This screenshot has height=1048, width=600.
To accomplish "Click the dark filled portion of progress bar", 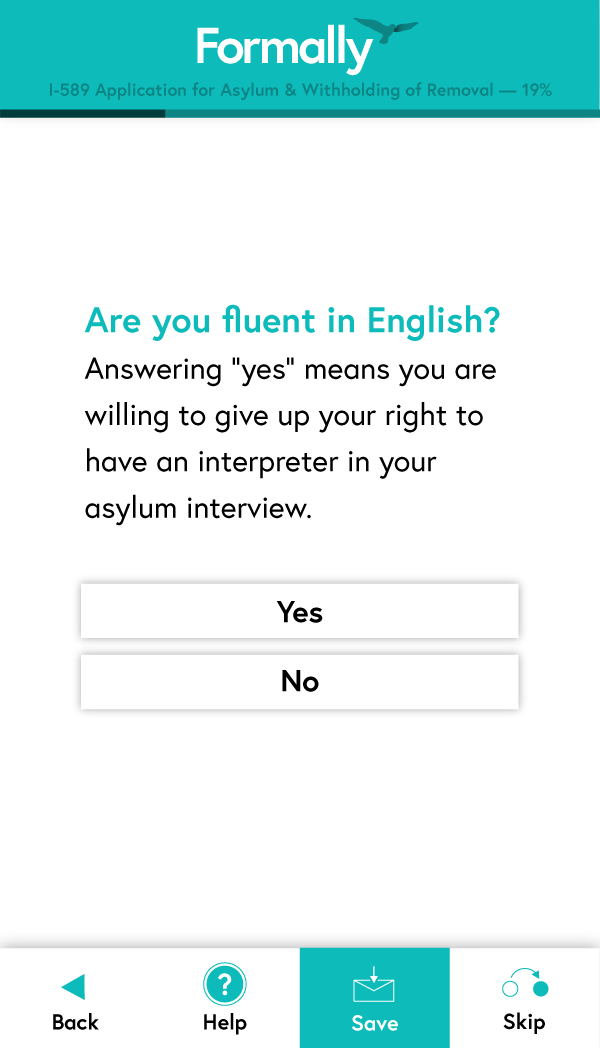I will (x=82, y=114).
